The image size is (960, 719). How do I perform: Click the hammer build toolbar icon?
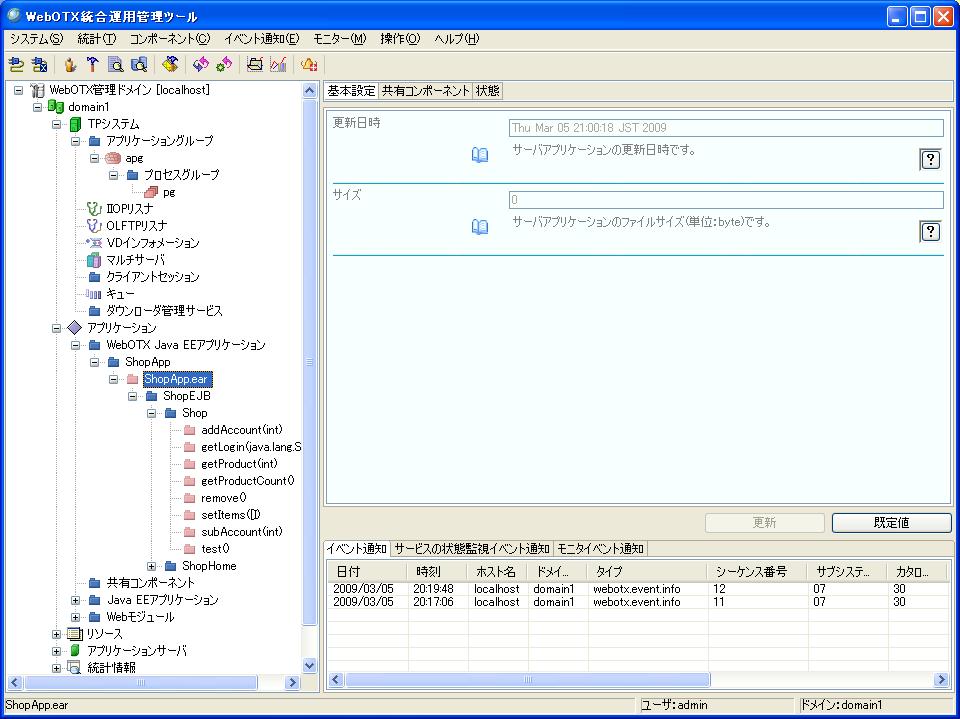(92, 65)
